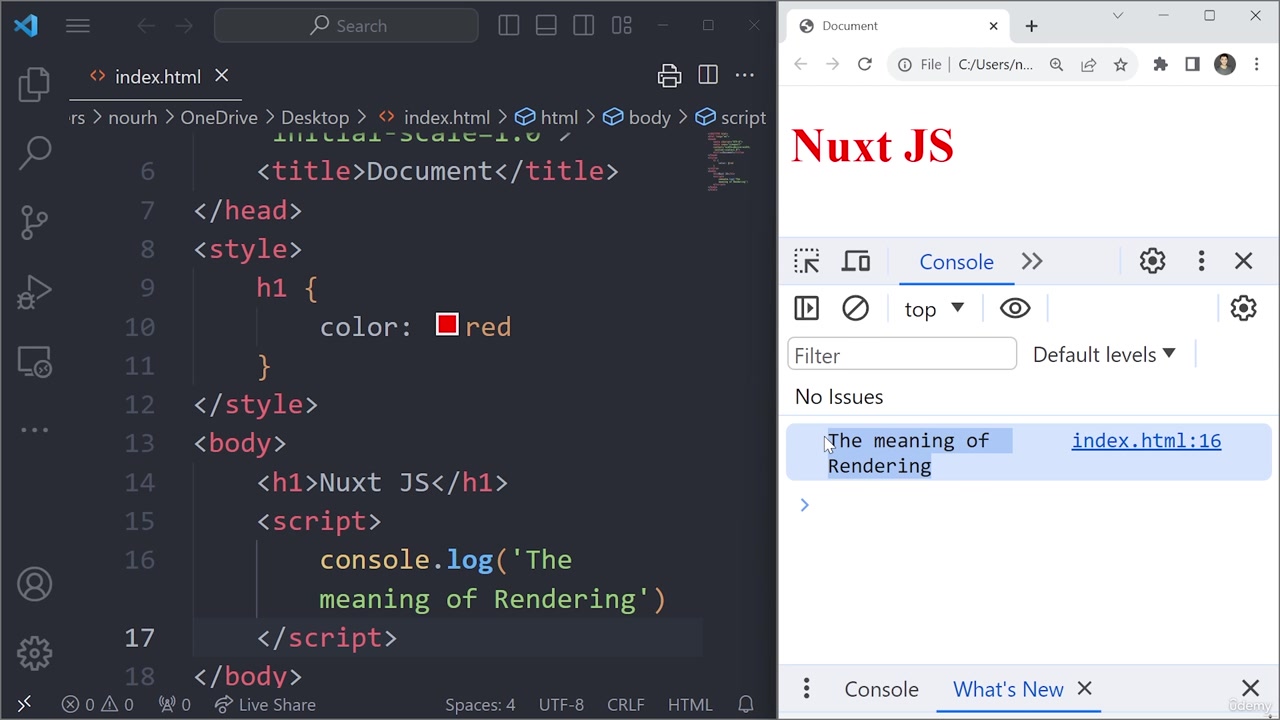Open Chrome tab search chevron
Image resolution: width=1280 pixels, height=720 pixels.
1118,15
